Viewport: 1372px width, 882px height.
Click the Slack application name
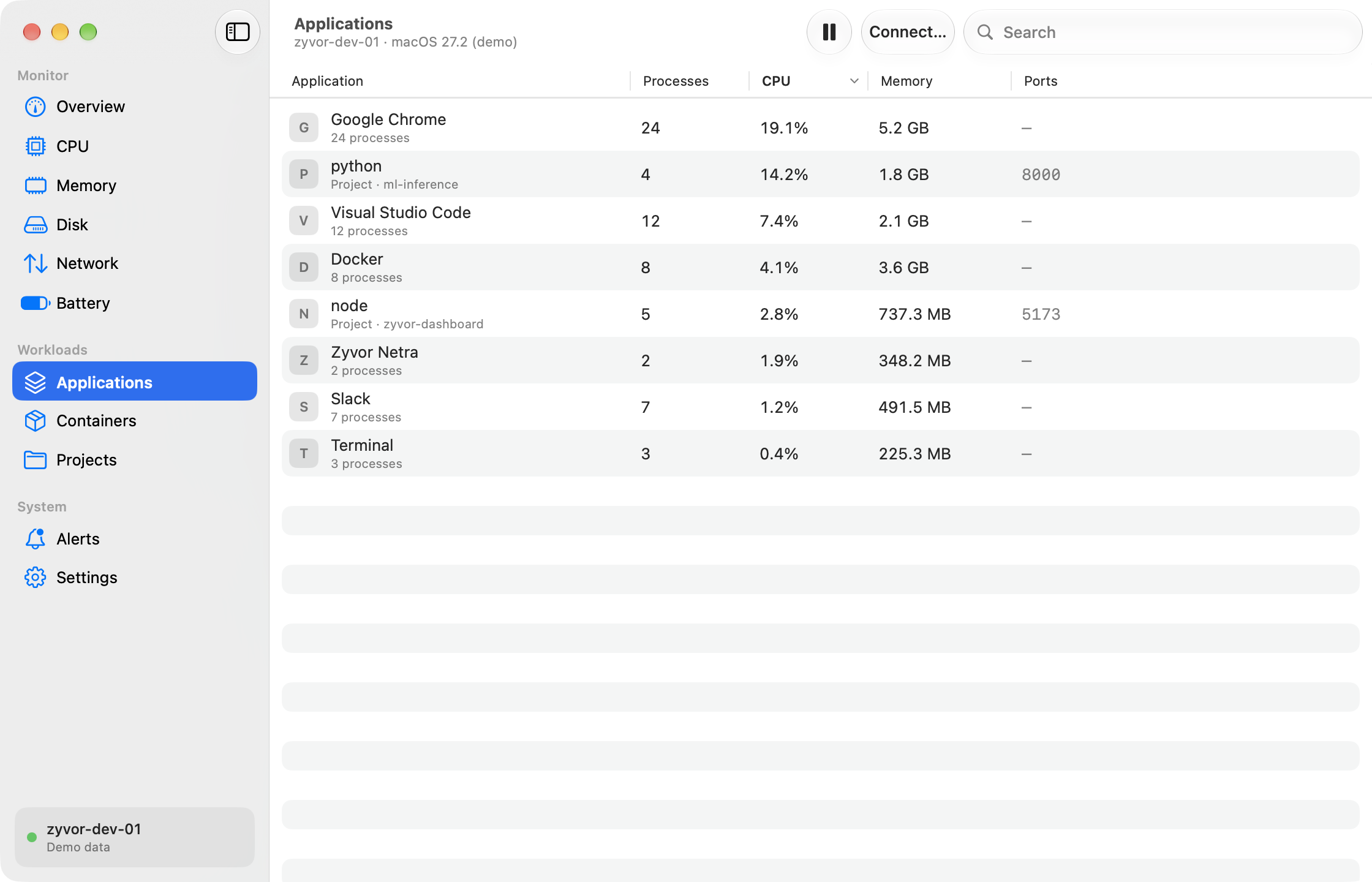pyautogui.click(x=350, y=399)
